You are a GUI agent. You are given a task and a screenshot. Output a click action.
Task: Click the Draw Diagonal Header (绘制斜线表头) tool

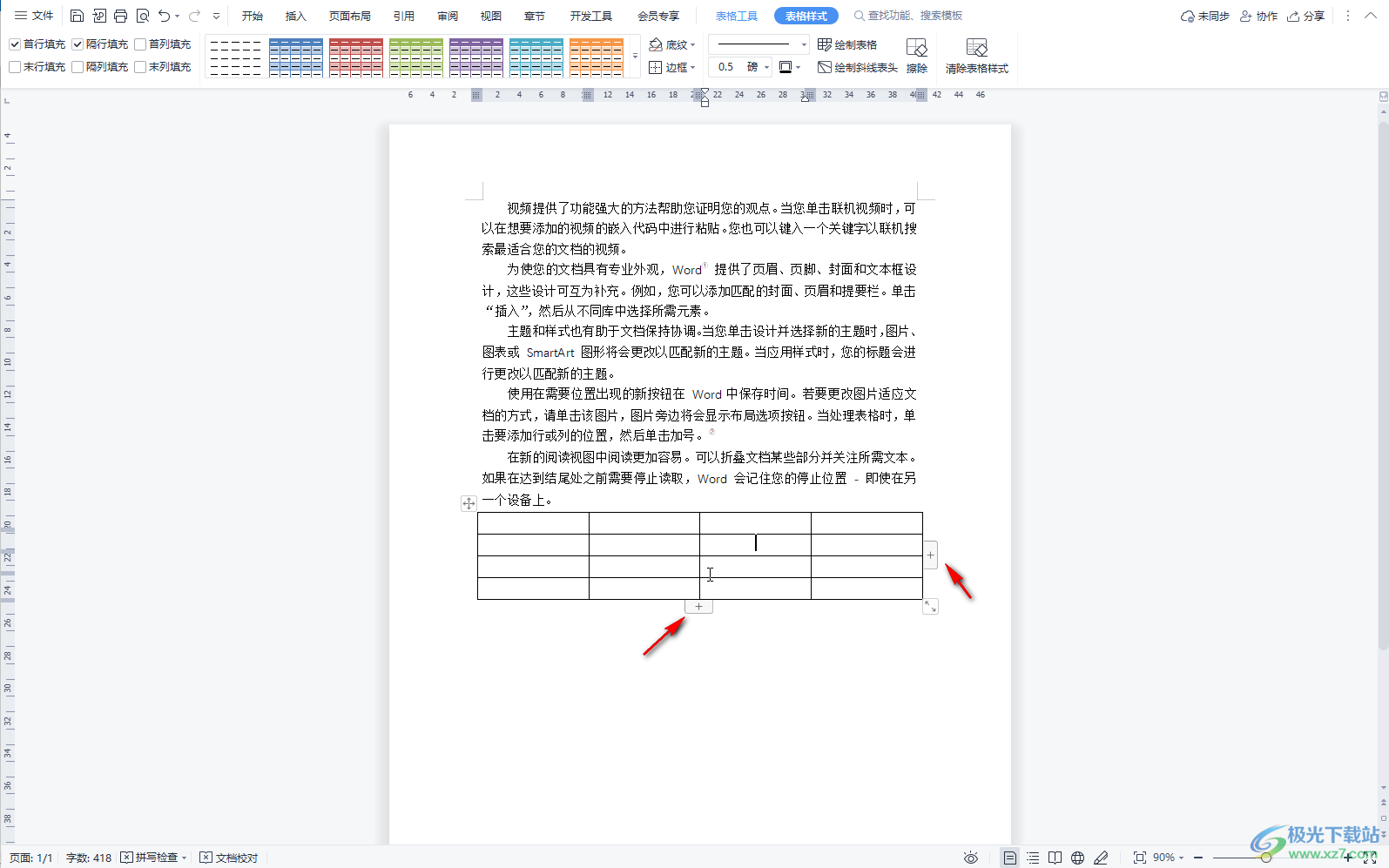click(858, 67)
